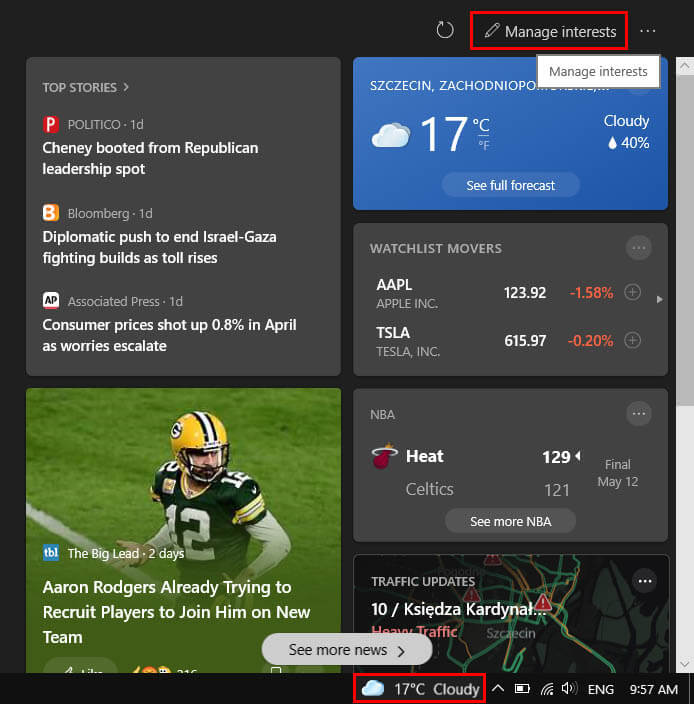Click See more news button
Screen dimensions: 694x704
[347, 649]
